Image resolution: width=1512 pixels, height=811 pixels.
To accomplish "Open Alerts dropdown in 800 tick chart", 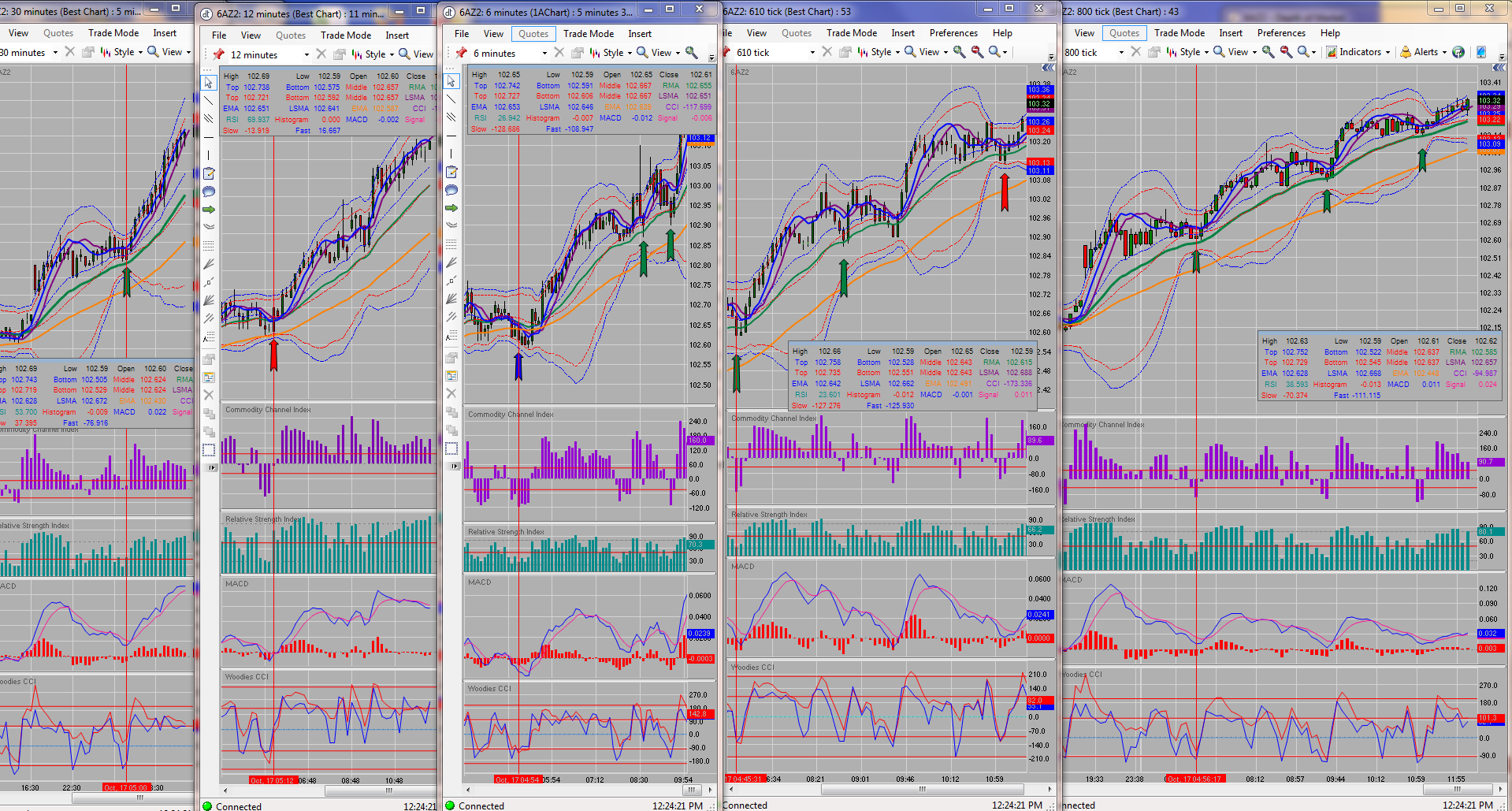I will point(1424,52).
